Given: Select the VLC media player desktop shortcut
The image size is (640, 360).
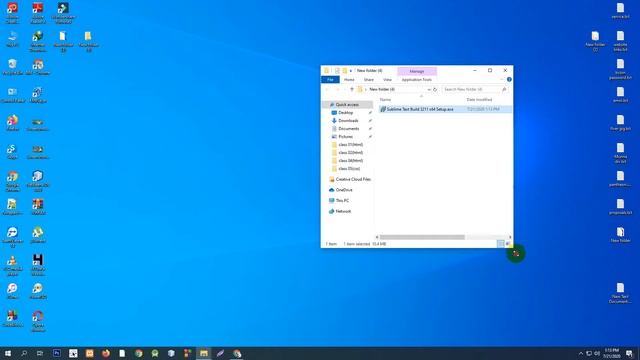Looking at the screenshot, I should (13, 265).
